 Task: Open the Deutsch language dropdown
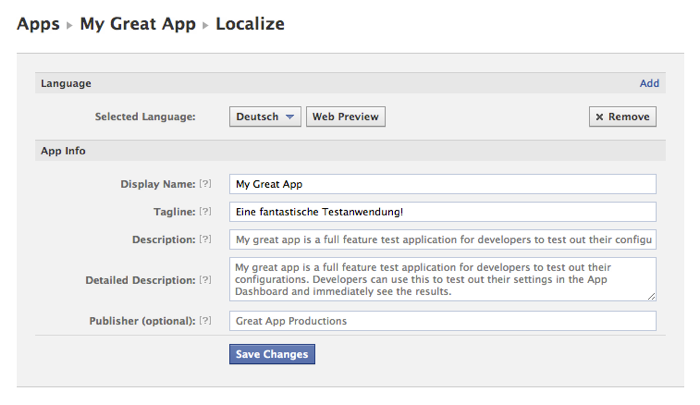265,117
